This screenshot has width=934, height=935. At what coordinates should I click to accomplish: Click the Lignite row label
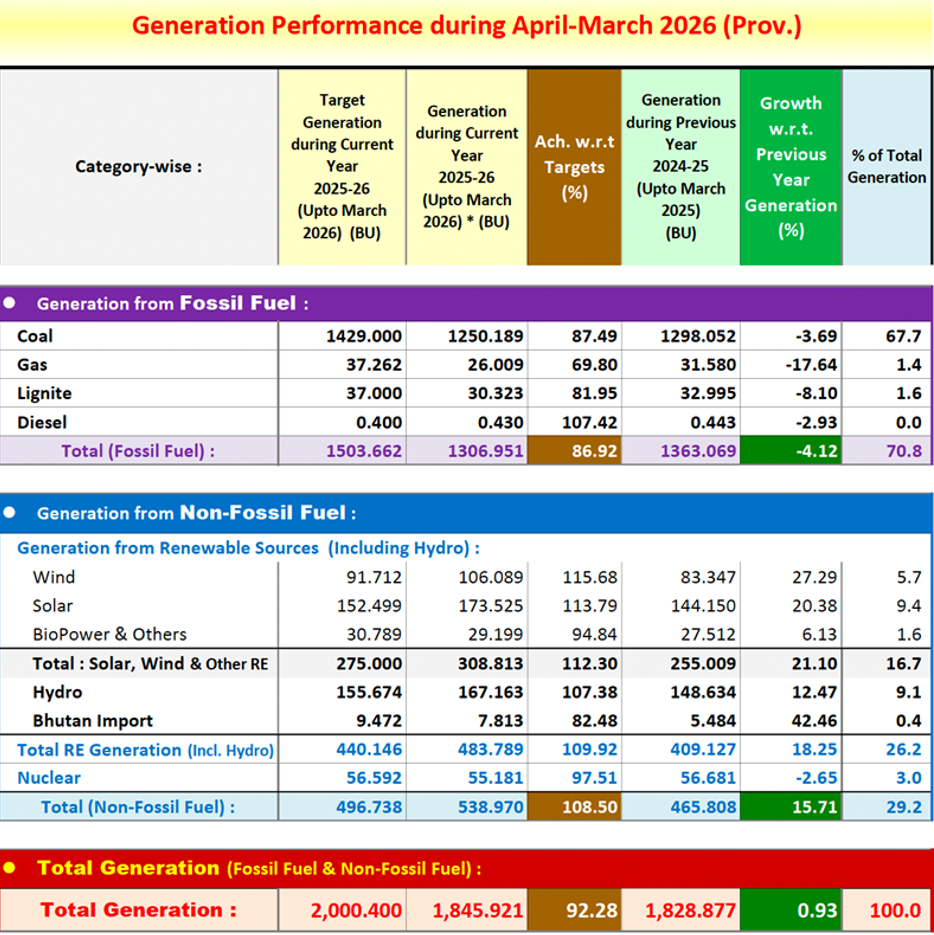pyautogui.click(x=44, y=394)
